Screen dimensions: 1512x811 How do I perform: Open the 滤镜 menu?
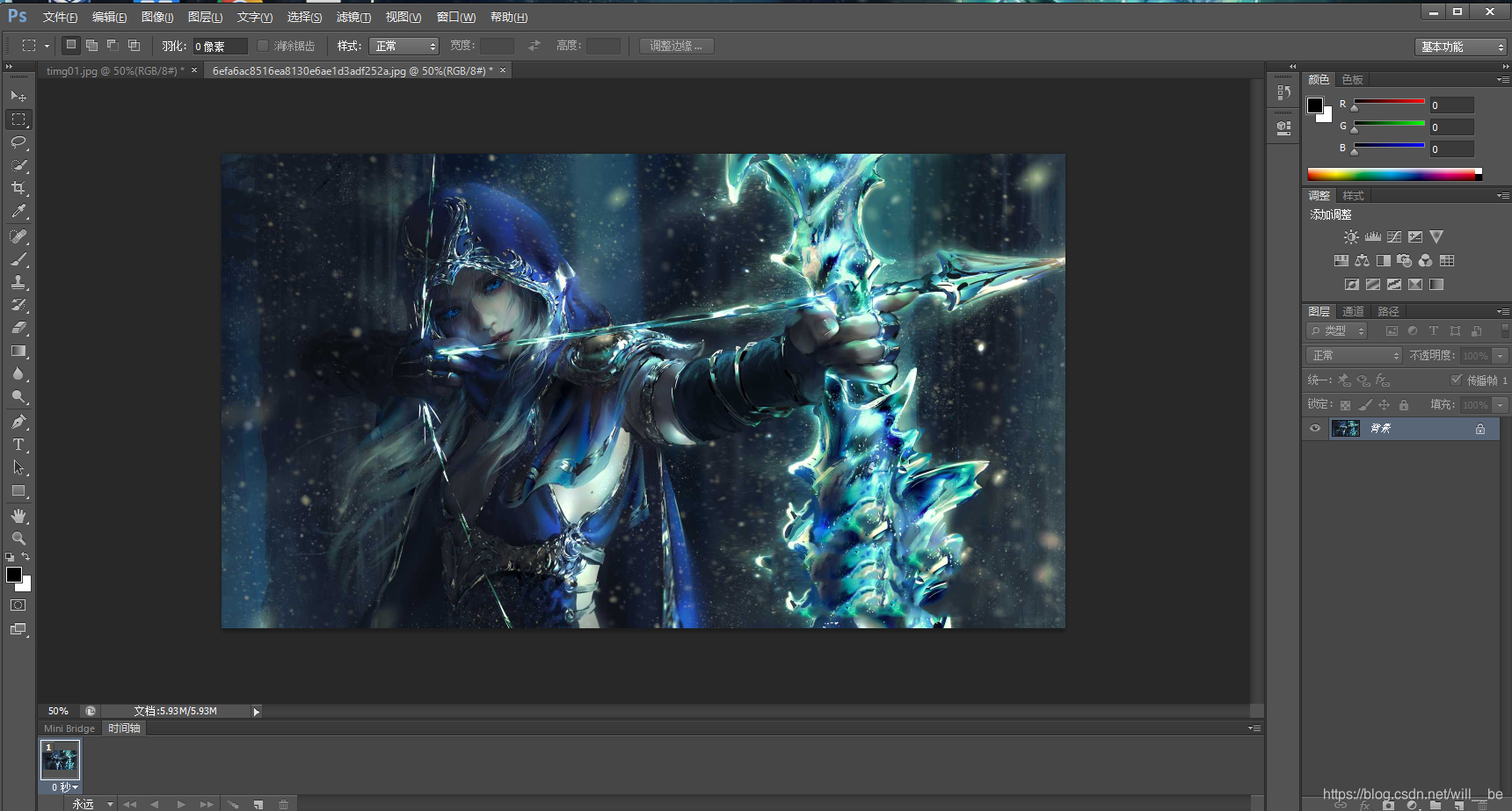(353, 18)
